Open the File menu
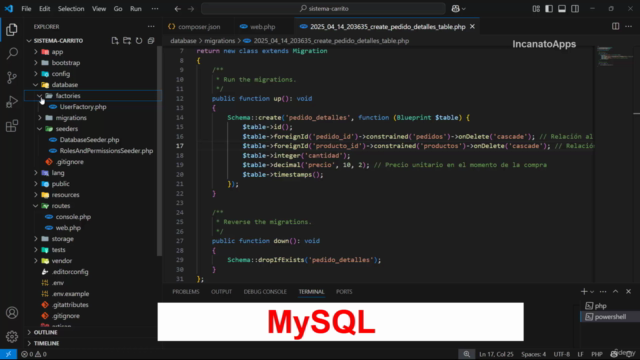640x360 pixels. (x=26, y=9)
